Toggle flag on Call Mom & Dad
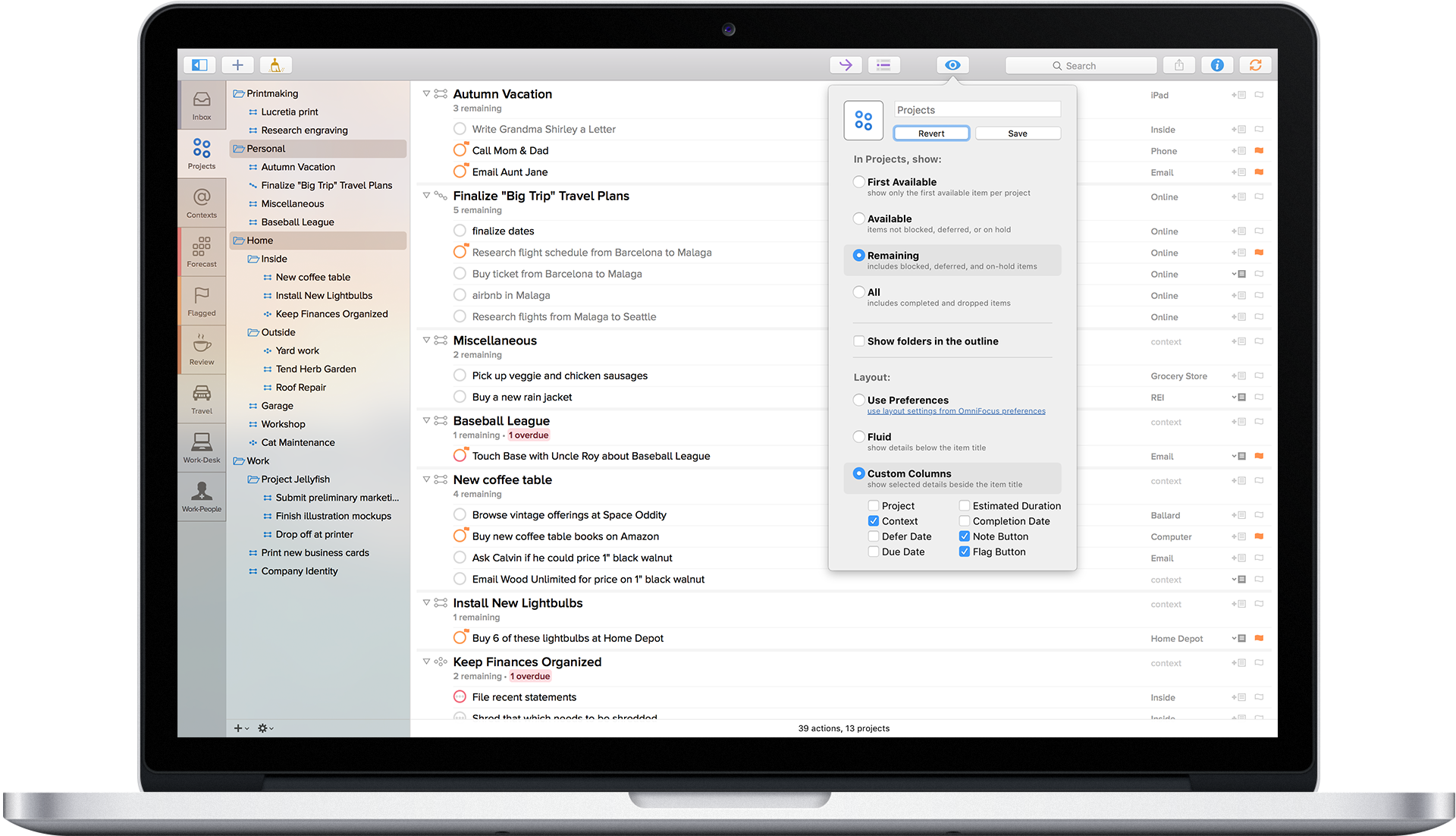Viewport: 1456px width, 836px height. pos(1259,151)
